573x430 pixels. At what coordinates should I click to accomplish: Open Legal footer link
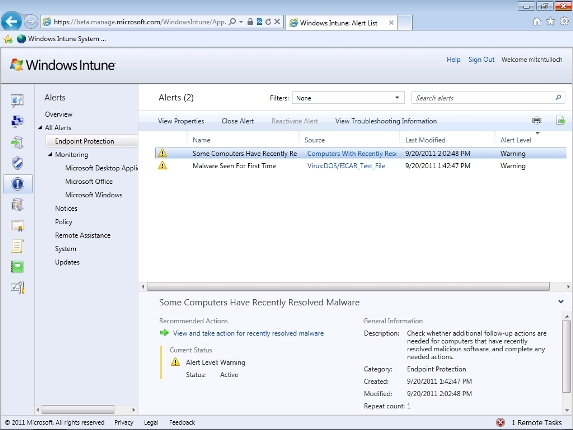pos(151,422)
